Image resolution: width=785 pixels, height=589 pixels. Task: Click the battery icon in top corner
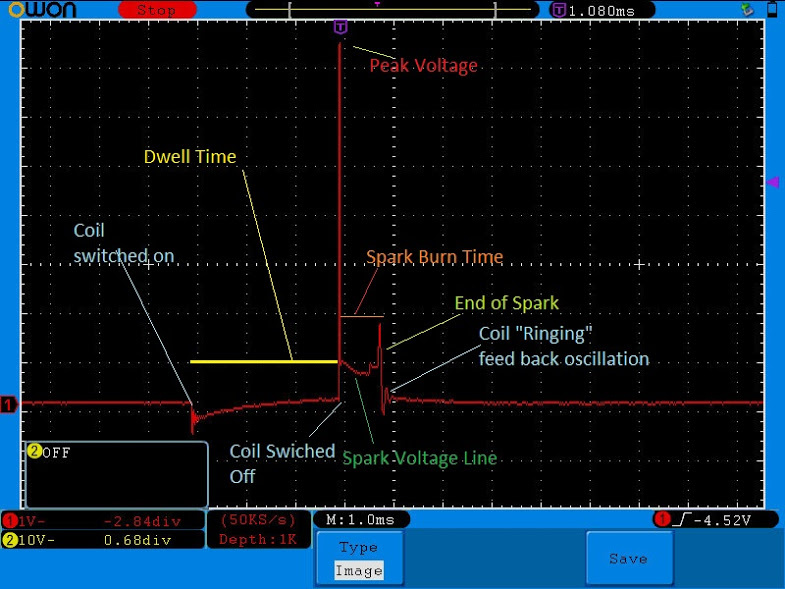point(772,10)
